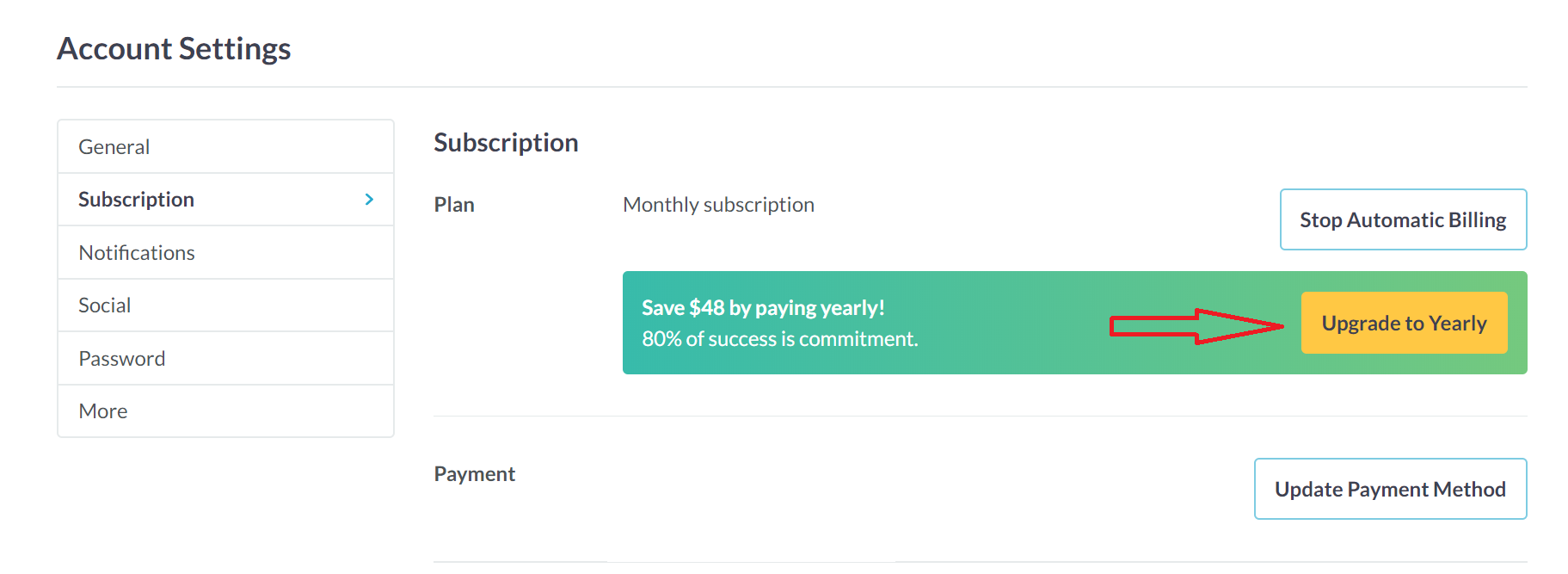Open the More settings item
Viewport: 1568px width, 574px height.
click(103, 411)
